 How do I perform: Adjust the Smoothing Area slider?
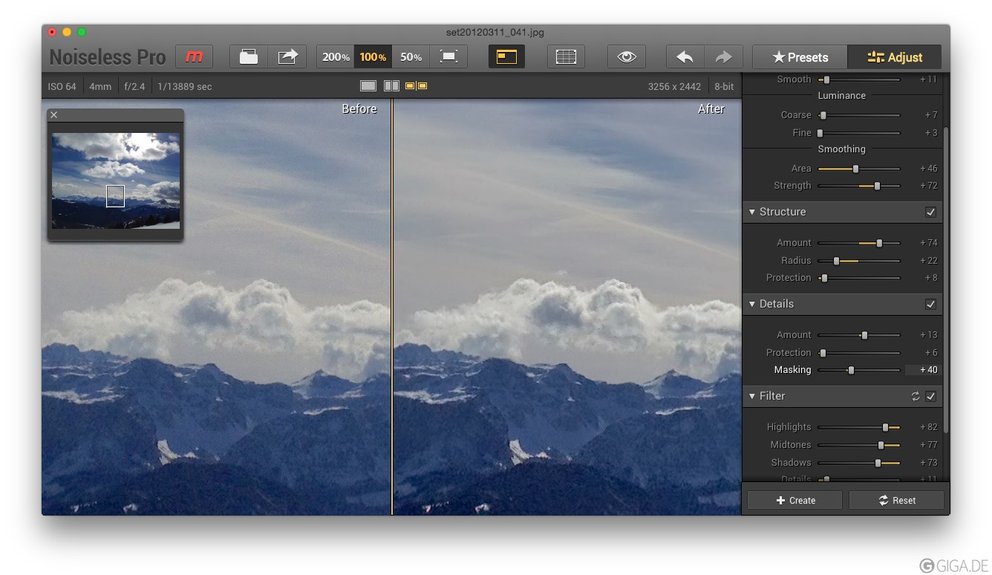859,169
